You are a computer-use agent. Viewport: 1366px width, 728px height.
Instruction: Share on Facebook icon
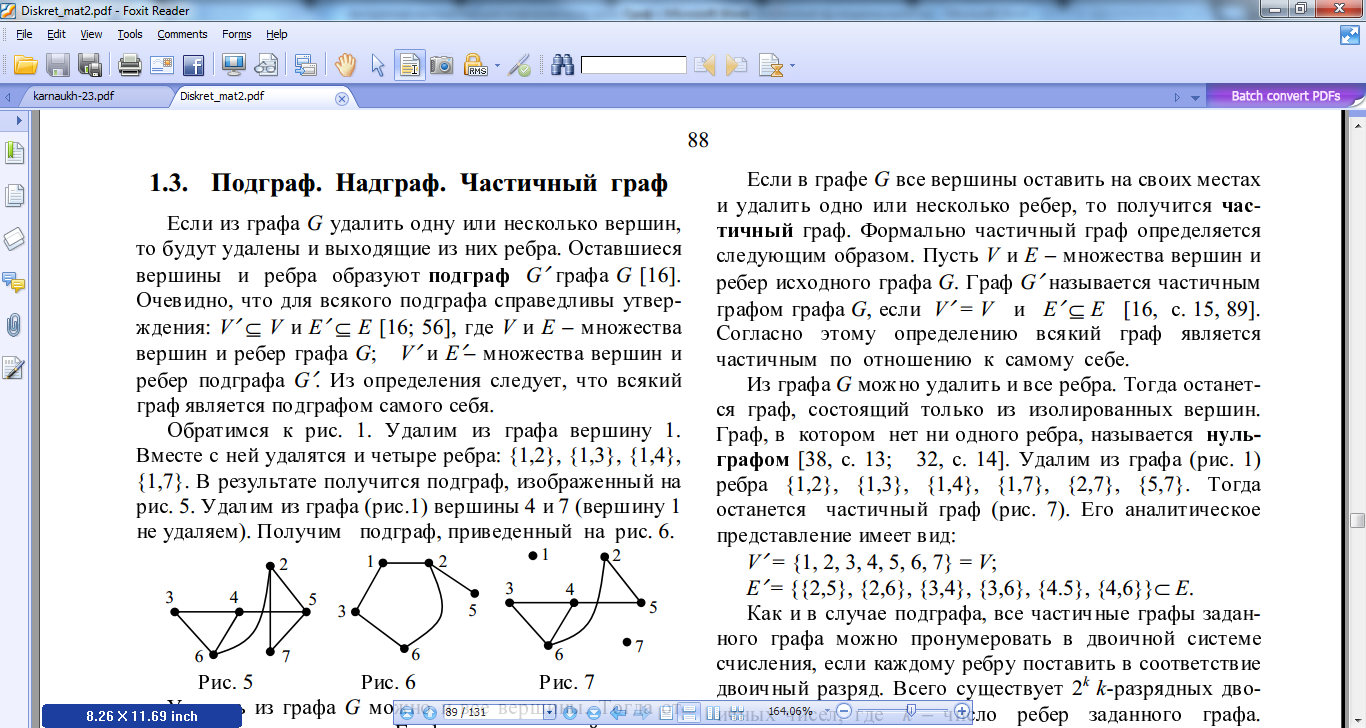pyautogui.click(x=193, y=66)
